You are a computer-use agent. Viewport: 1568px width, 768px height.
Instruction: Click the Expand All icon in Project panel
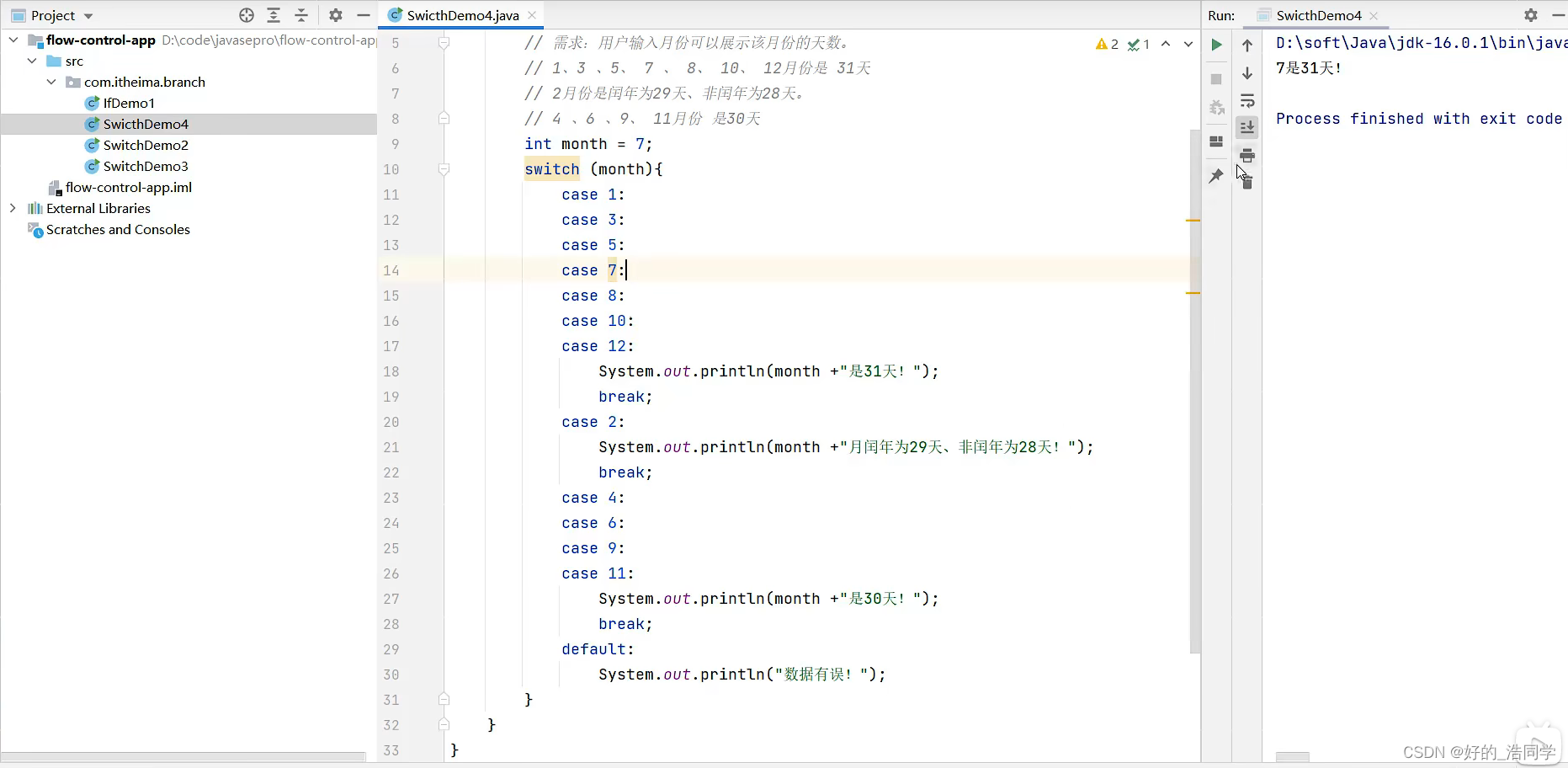click(274, 15)
